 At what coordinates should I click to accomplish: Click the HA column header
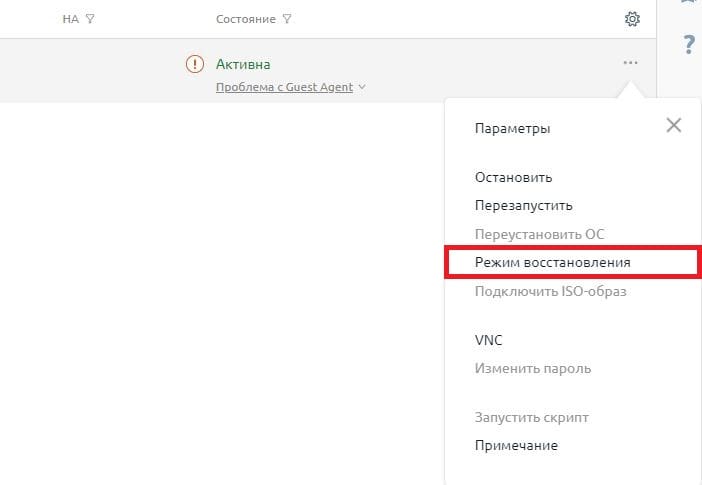pyautogui.click(x=70, y=19)
